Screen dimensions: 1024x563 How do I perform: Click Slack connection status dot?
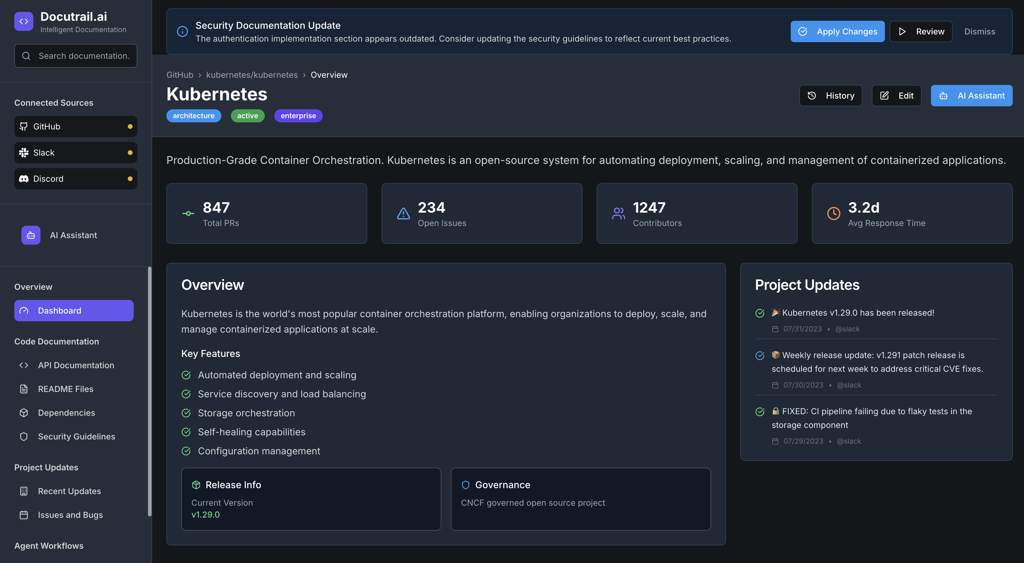[130, 153]
